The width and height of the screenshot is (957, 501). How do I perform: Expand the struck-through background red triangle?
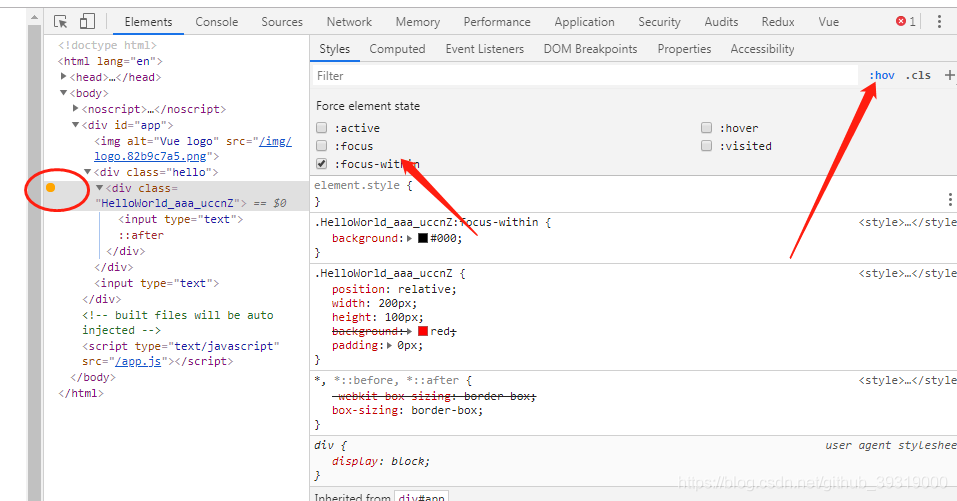tap(410, 331)
